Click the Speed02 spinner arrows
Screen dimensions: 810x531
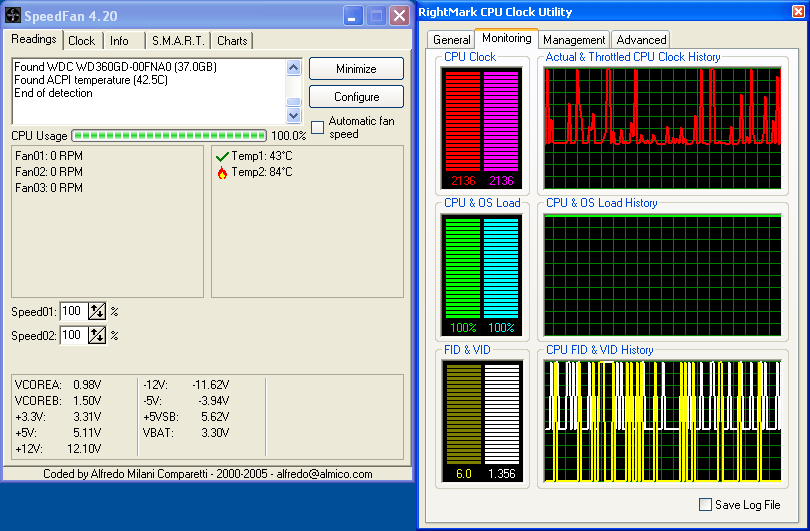[97, 336]
